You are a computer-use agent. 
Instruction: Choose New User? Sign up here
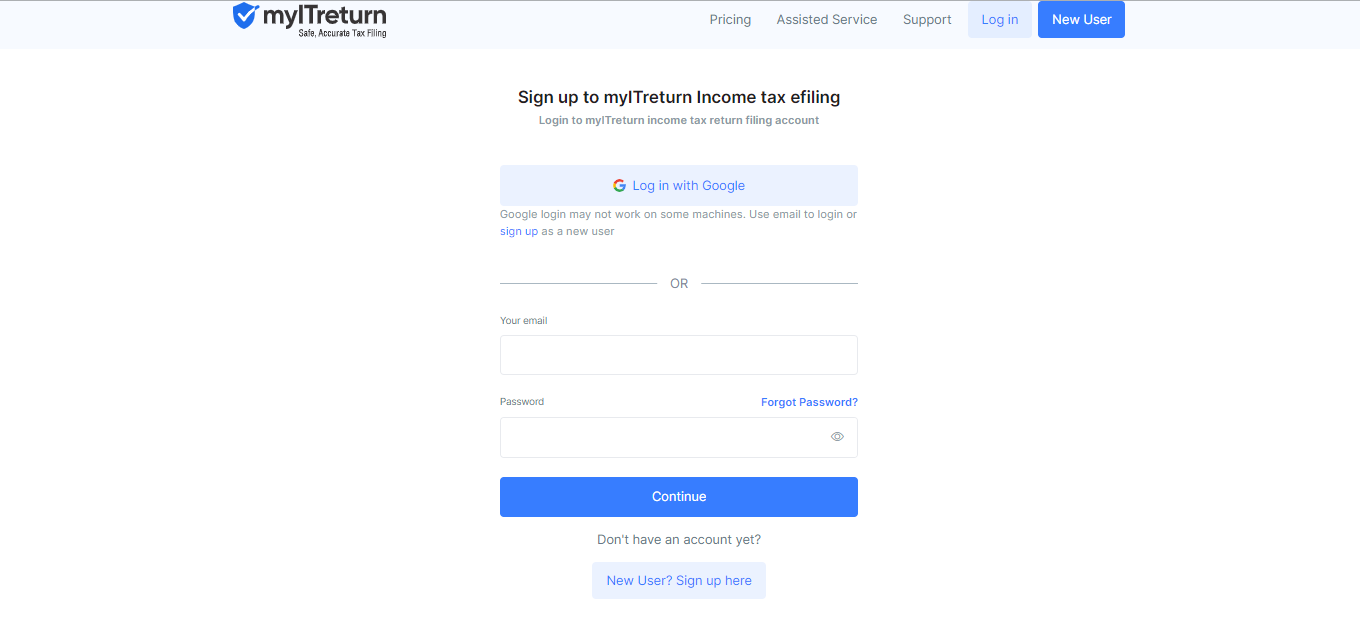[x=679, y=581]
